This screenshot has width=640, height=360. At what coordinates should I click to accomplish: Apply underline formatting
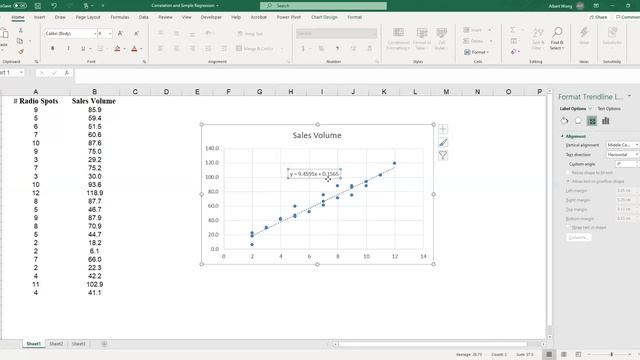(83, 49)
